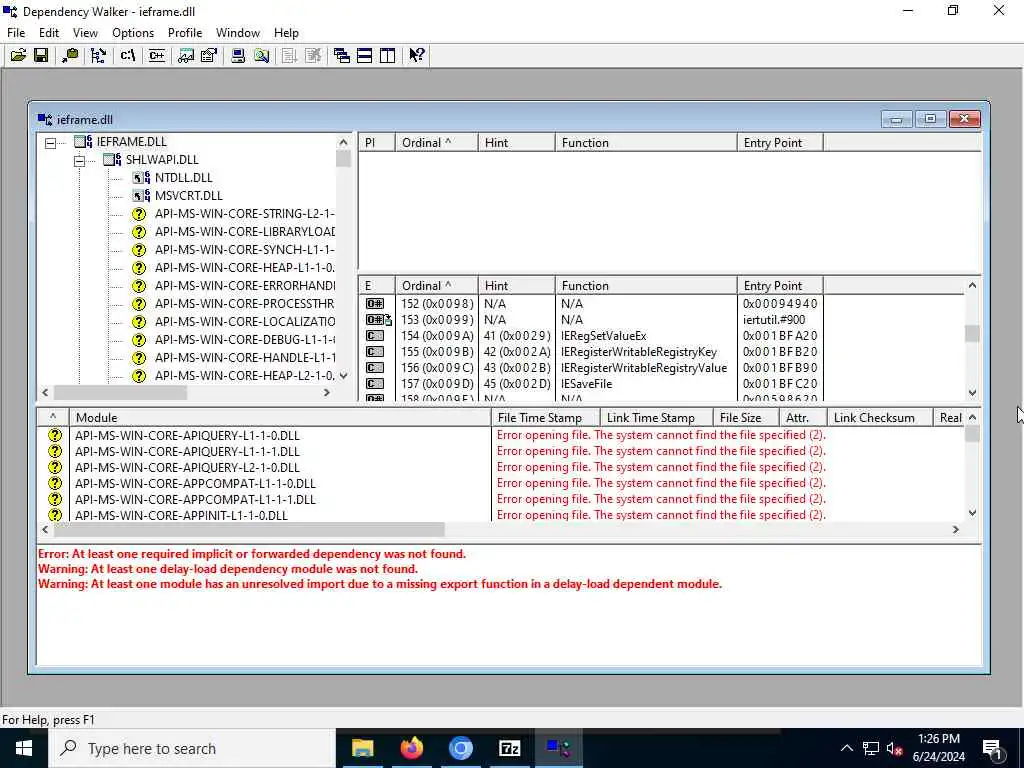Select API-MS-WIN-CORE-DEBUG-L1-1 tree item
The height and width of the screenshot is (768, 1024).
coord(244,340)
